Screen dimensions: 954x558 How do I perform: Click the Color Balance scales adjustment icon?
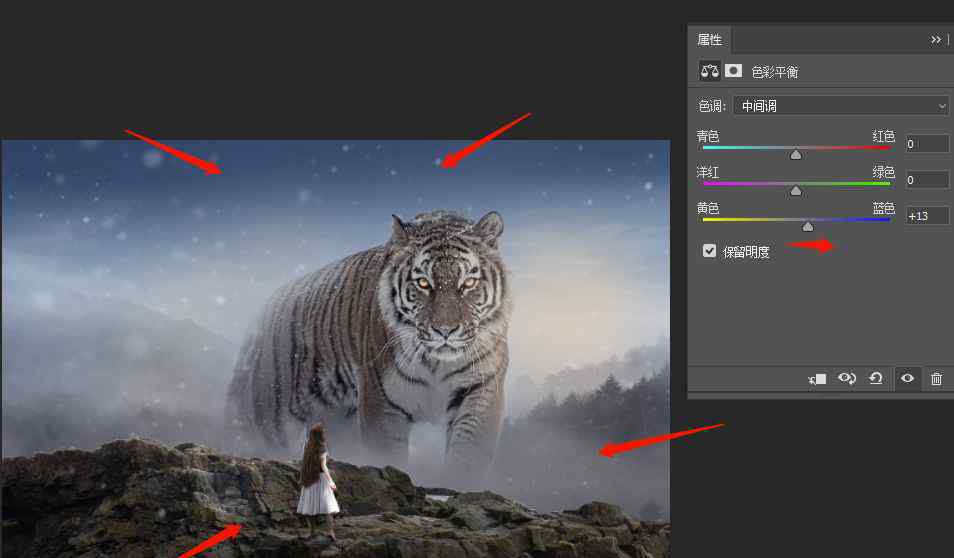click(x=709, y=71)
